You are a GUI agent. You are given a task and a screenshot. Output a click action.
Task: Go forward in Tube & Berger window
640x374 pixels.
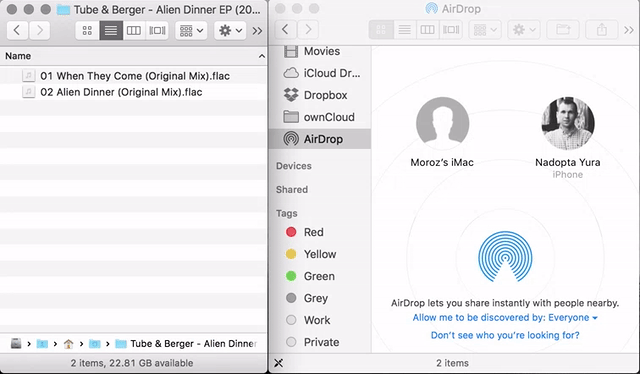(39, 30)
